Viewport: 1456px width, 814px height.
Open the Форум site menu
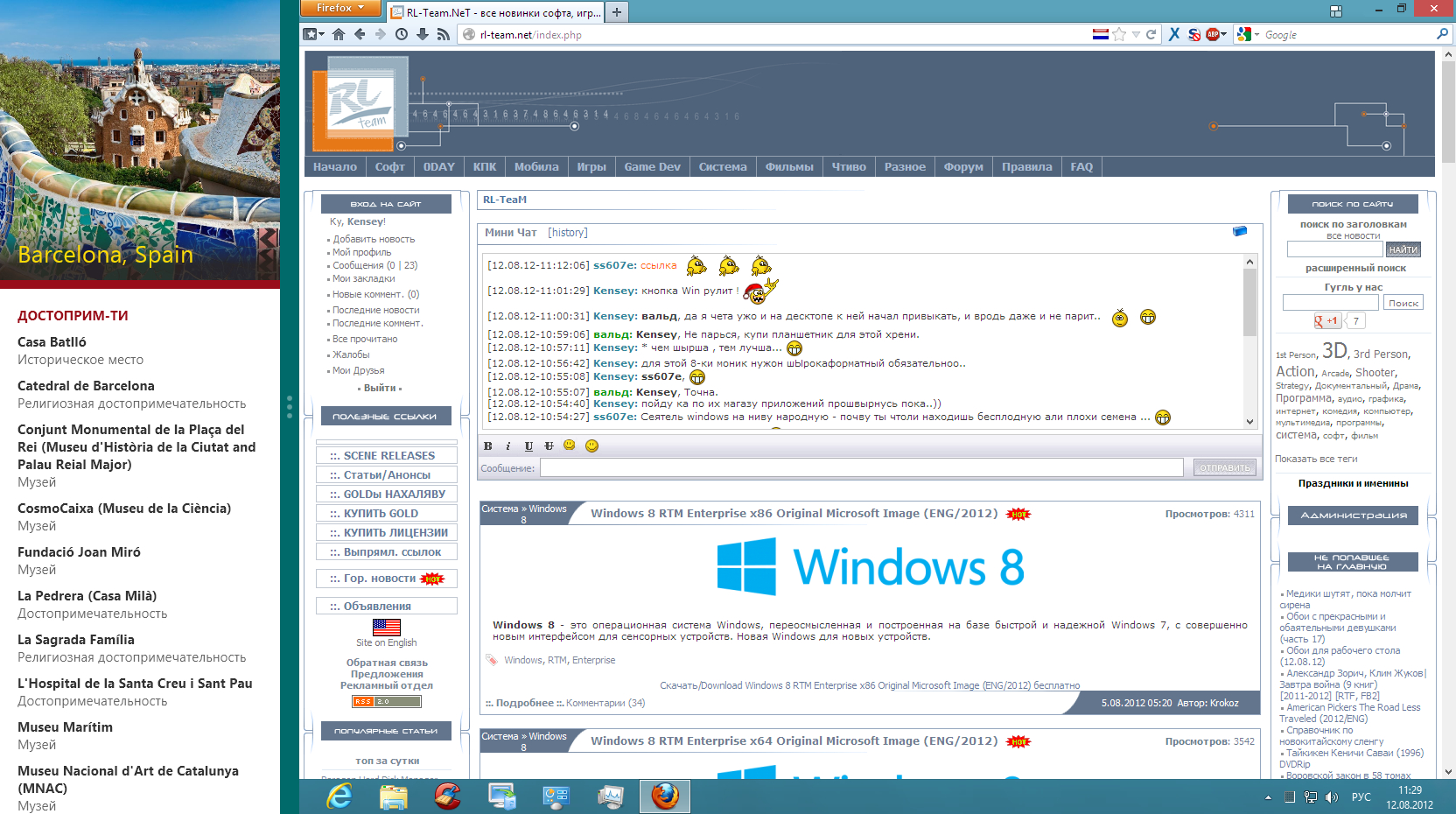963,167
